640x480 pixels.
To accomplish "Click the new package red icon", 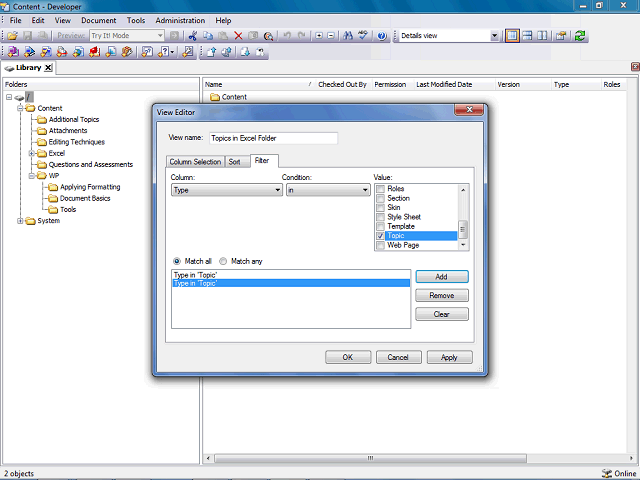I will point(95,52).
